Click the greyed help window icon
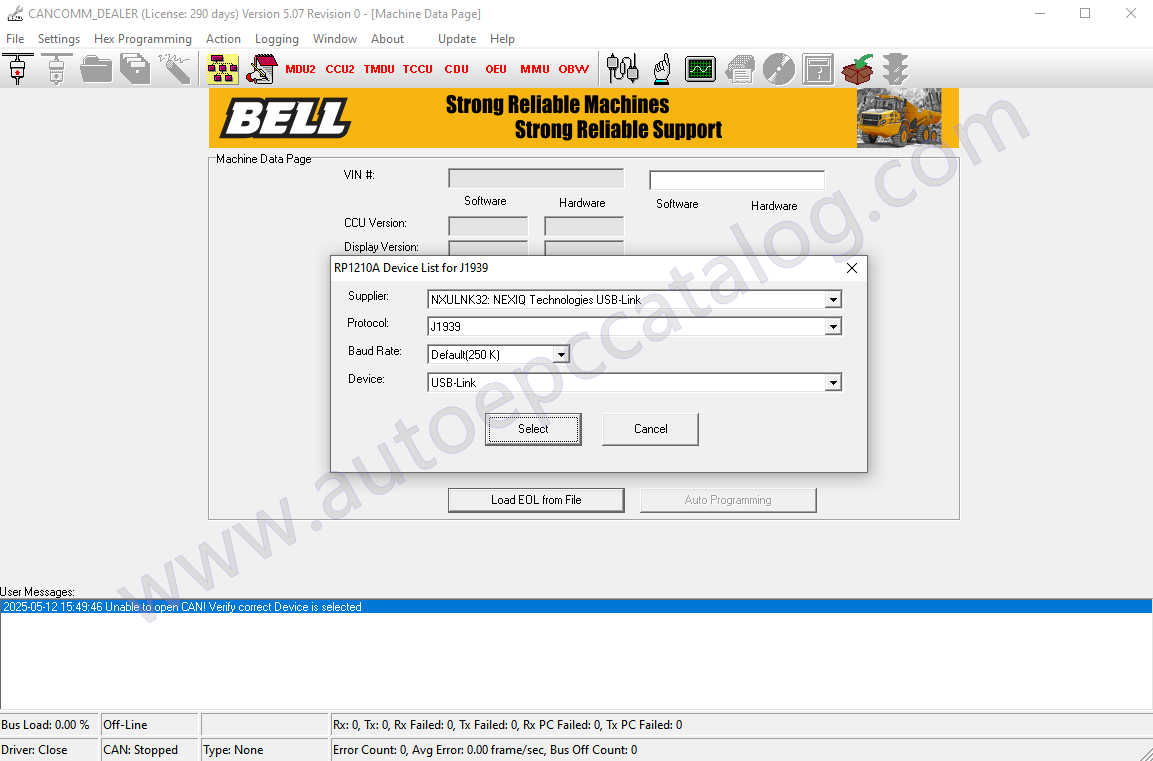This screenshot has height=761, width=1153. point(818,69)
